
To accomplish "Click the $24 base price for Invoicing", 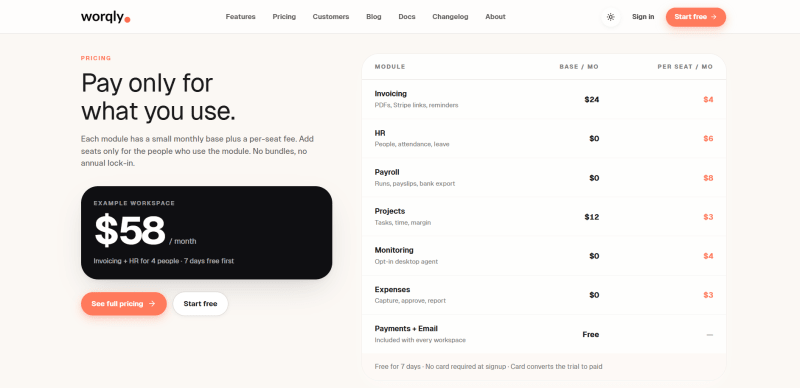I will (592, 100).
